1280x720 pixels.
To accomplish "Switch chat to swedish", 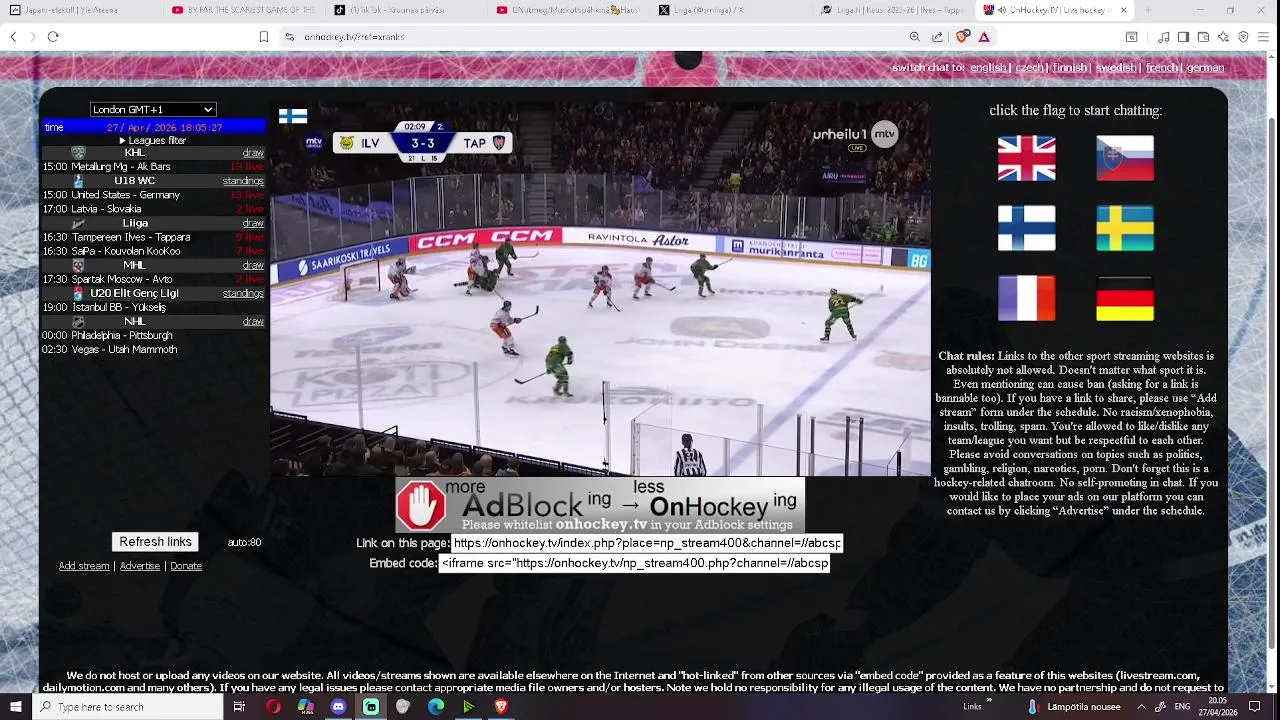I will (x=1116, y=68).
